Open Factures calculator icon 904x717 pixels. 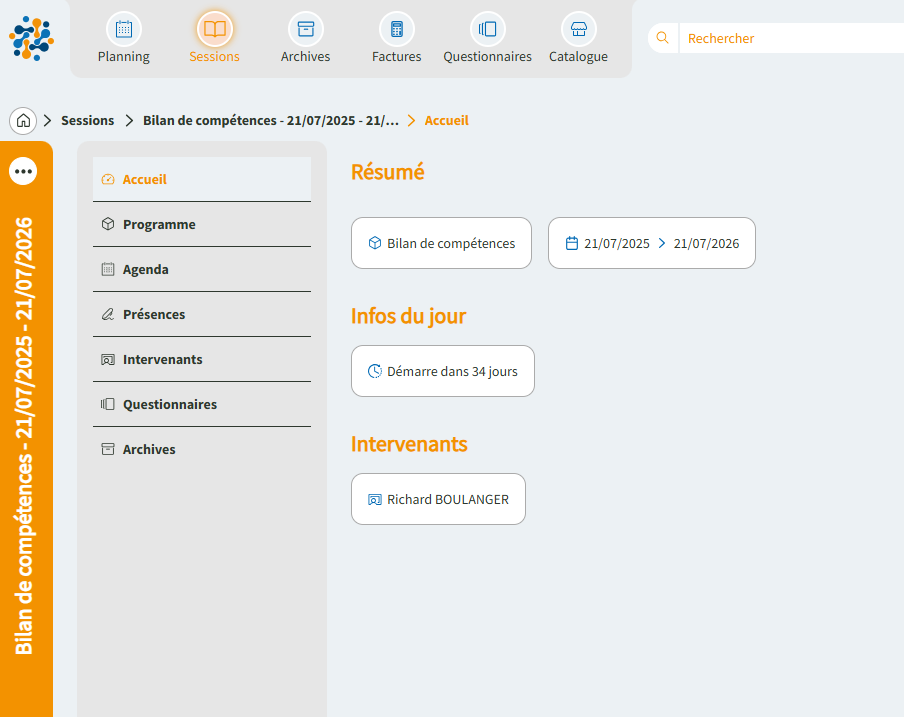(x=396, y=29)
